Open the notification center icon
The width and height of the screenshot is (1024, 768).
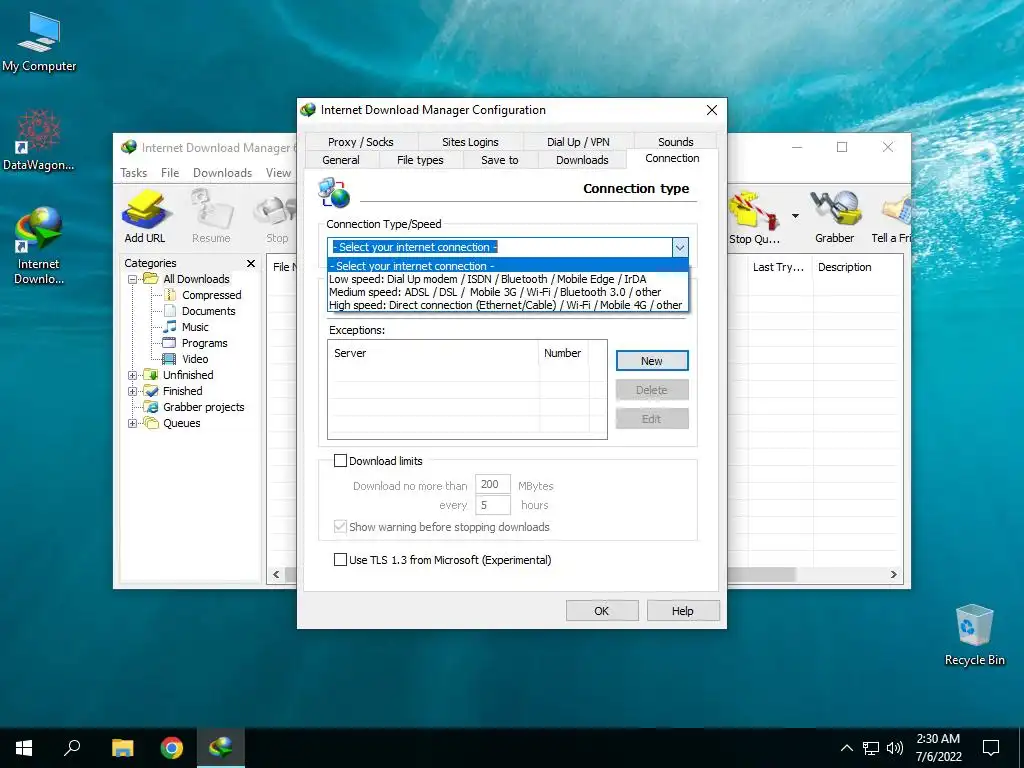coord(991,748)
